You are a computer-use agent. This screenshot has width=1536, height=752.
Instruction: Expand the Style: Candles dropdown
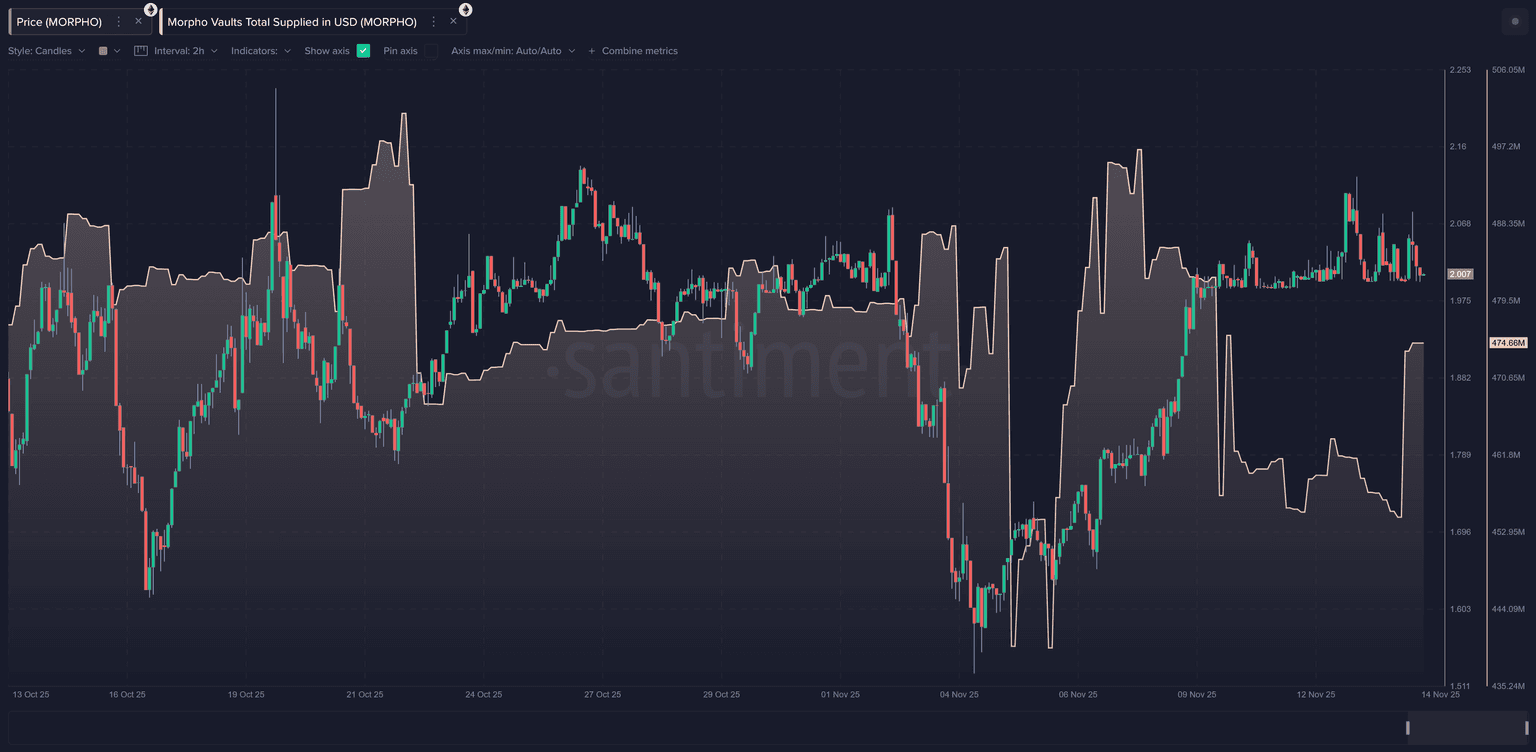point(46,51)
